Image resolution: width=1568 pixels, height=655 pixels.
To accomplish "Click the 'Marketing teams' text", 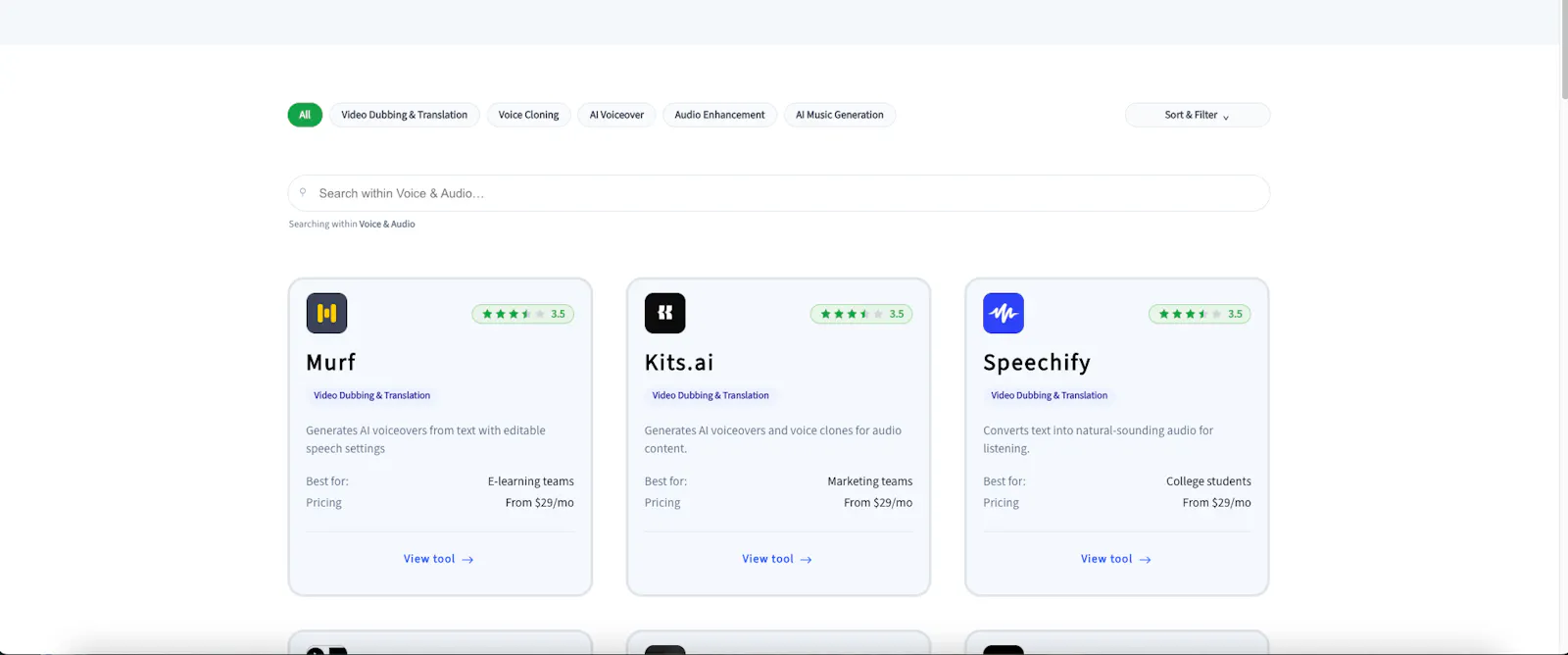I will [x=870, y=481].
